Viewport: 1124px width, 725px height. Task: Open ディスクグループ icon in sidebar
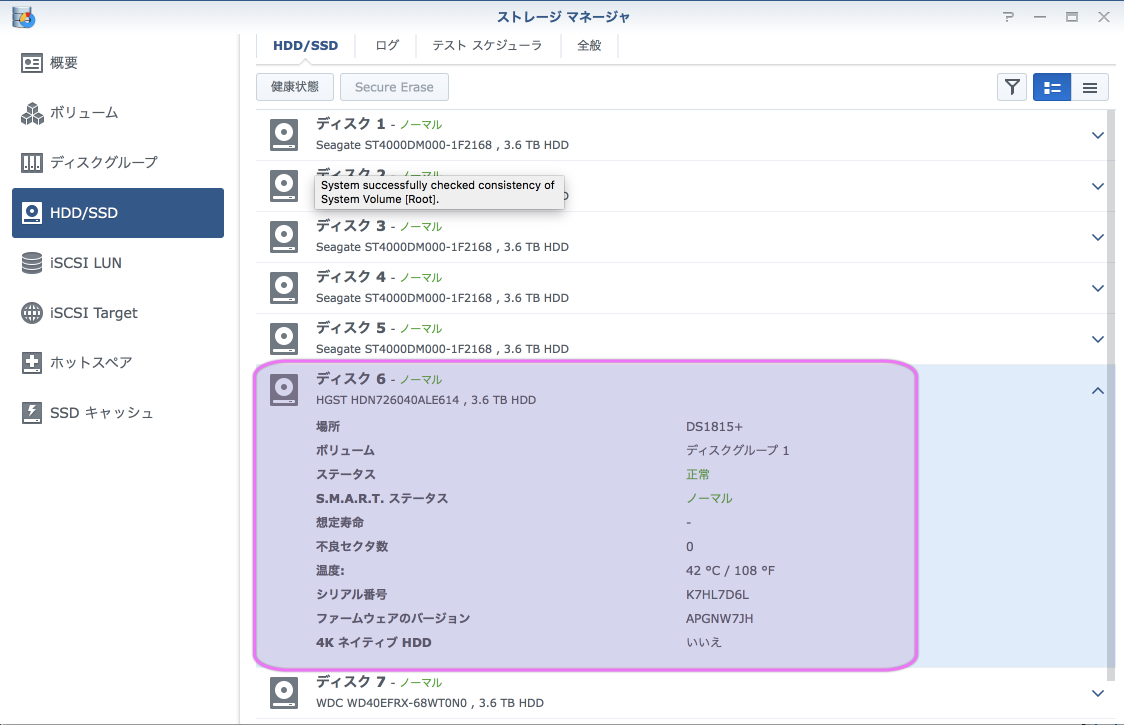tap(32, 162)
